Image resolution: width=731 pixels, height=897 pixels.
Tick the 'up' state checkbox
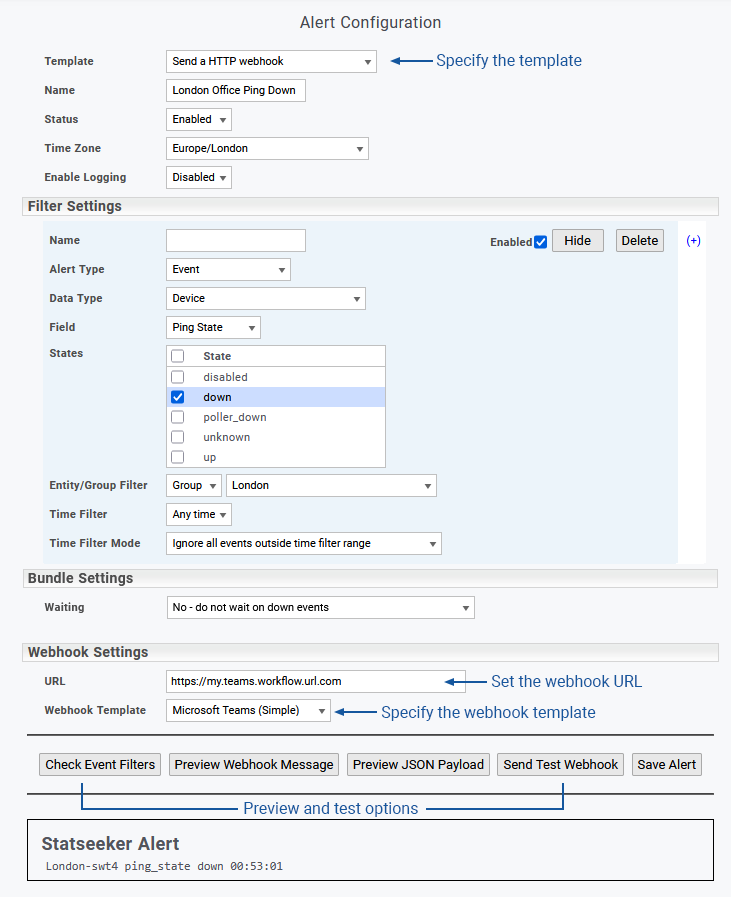[178, 457]
